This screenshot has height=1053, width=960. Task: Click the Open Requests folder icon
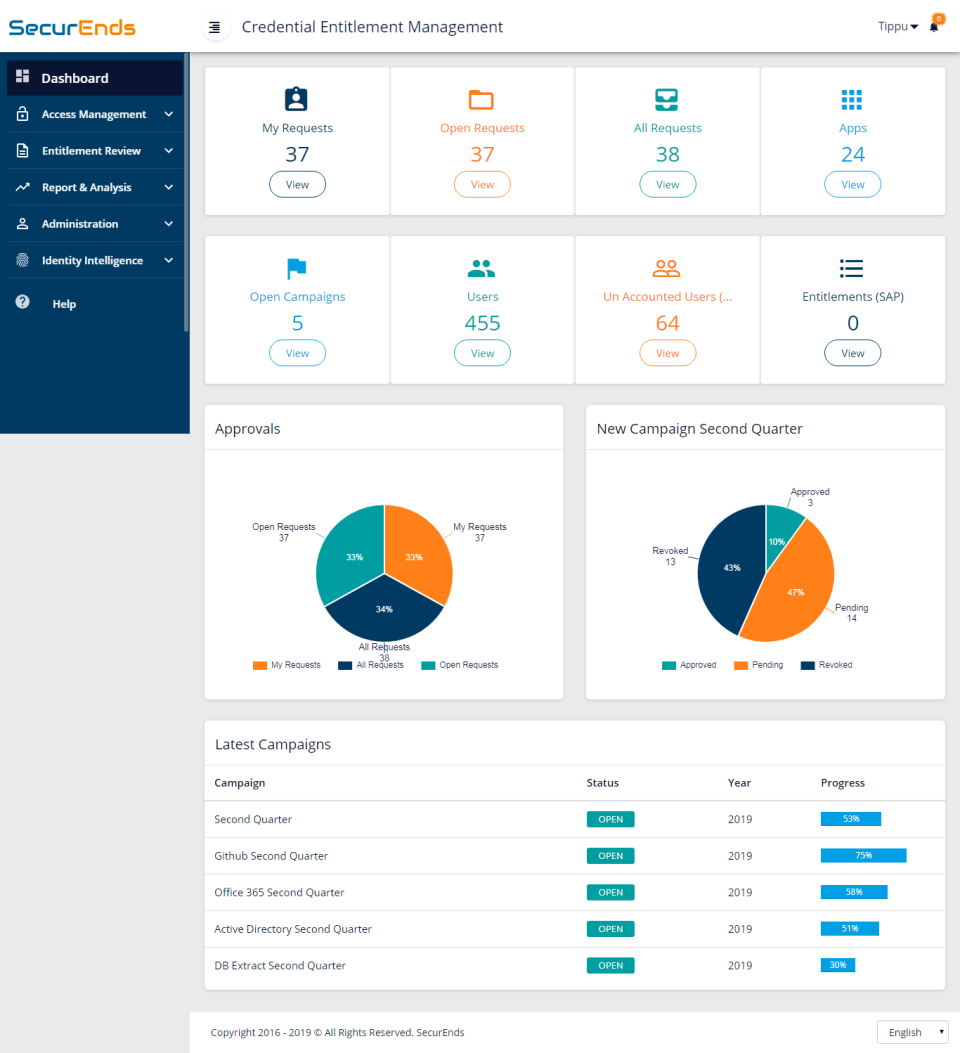pyautogui.click(x=482, y=99)
